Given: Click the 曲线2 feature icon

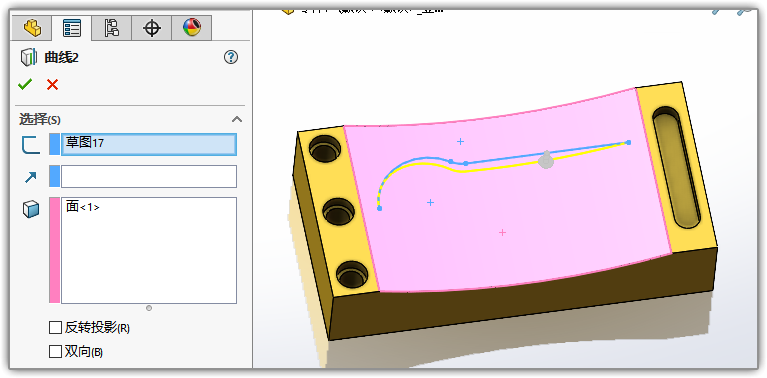Looking at the screenshot, I should point(28,58).
